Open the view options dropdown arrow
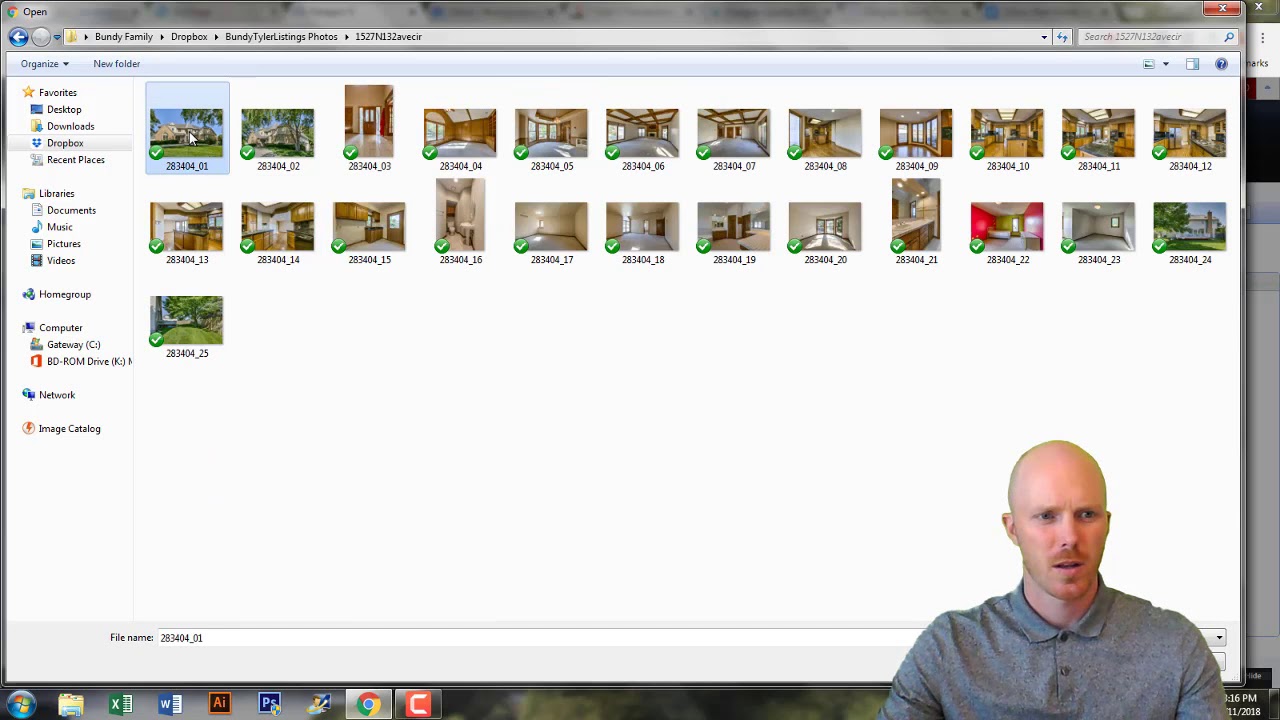The width and height of the screenshot is (1280, 720). 1165,64
